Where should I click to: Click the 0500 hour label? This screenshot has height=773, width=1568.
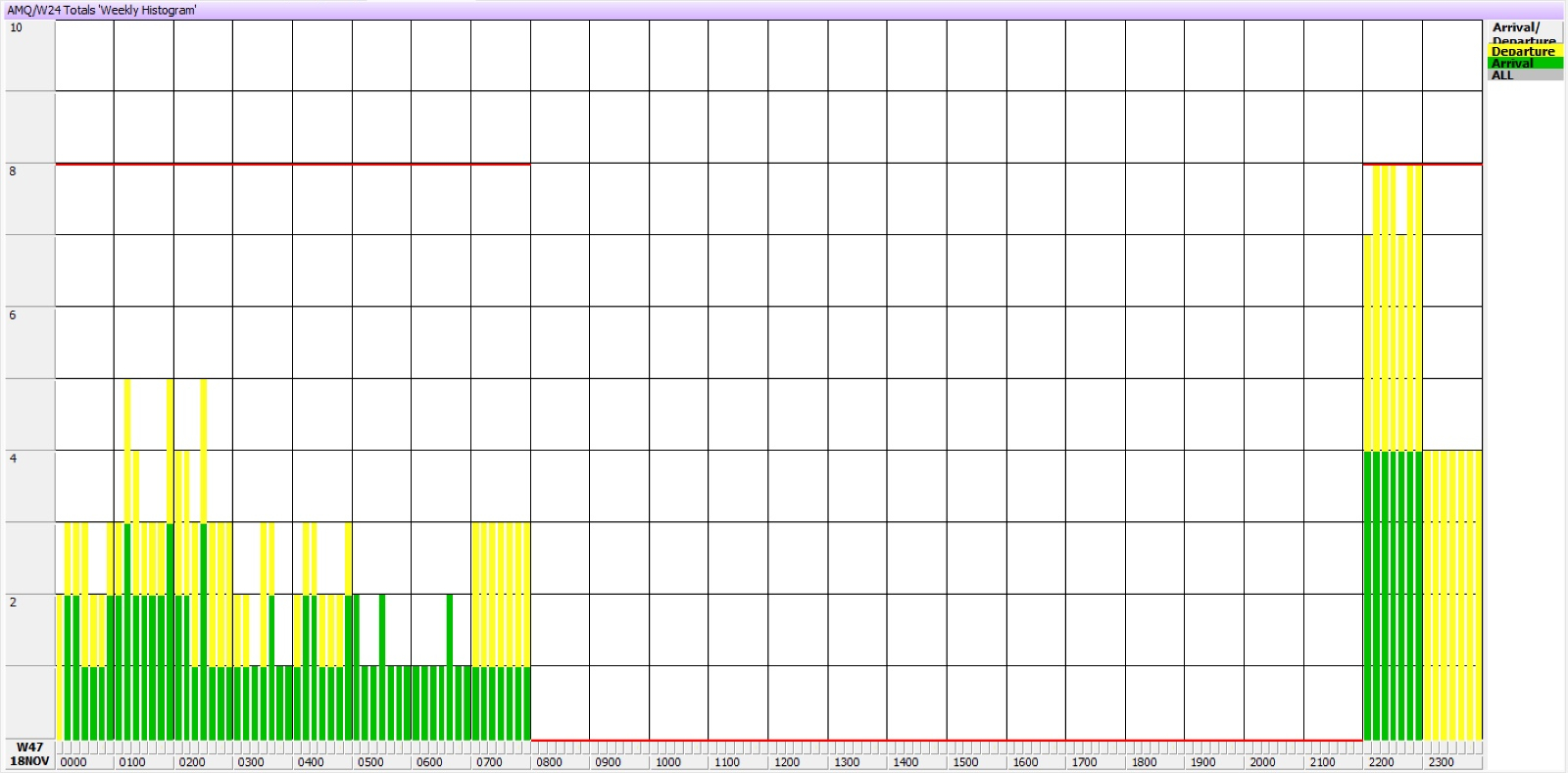[x=370, y=762]
